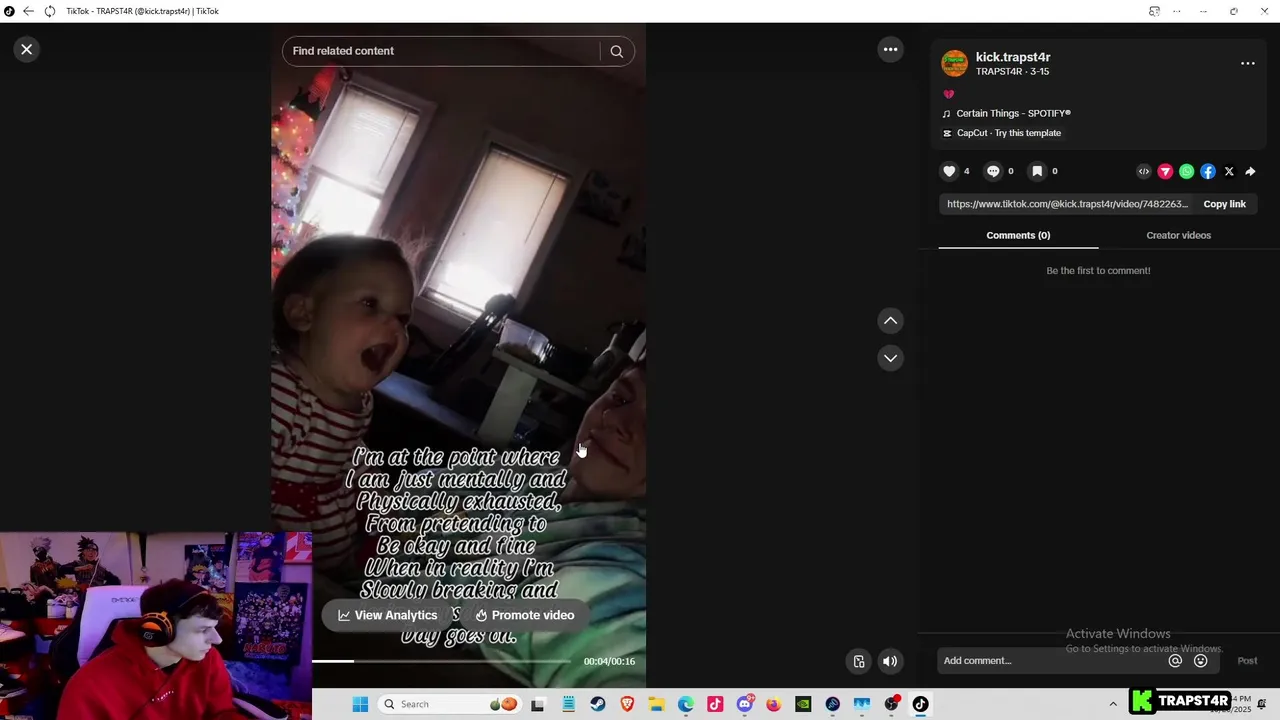Open comments via the speech bubble icon

point(993,171)
